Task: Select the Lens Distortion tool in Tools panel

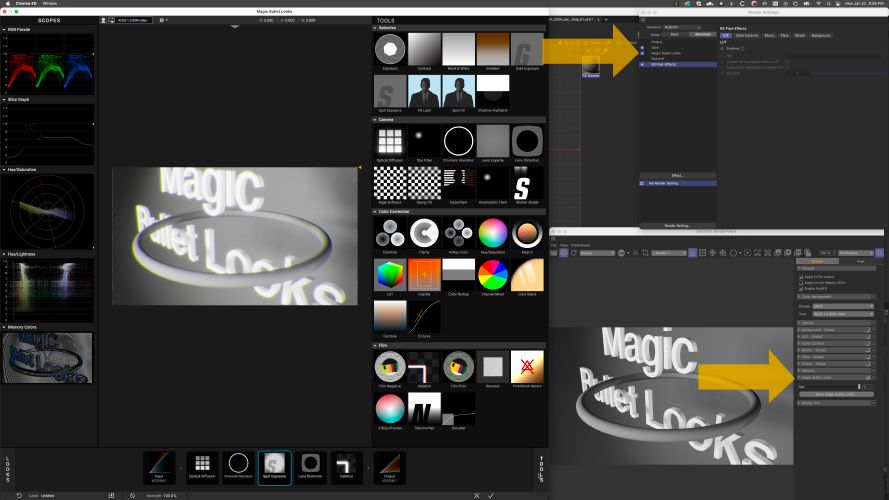Action: [527, 141]
